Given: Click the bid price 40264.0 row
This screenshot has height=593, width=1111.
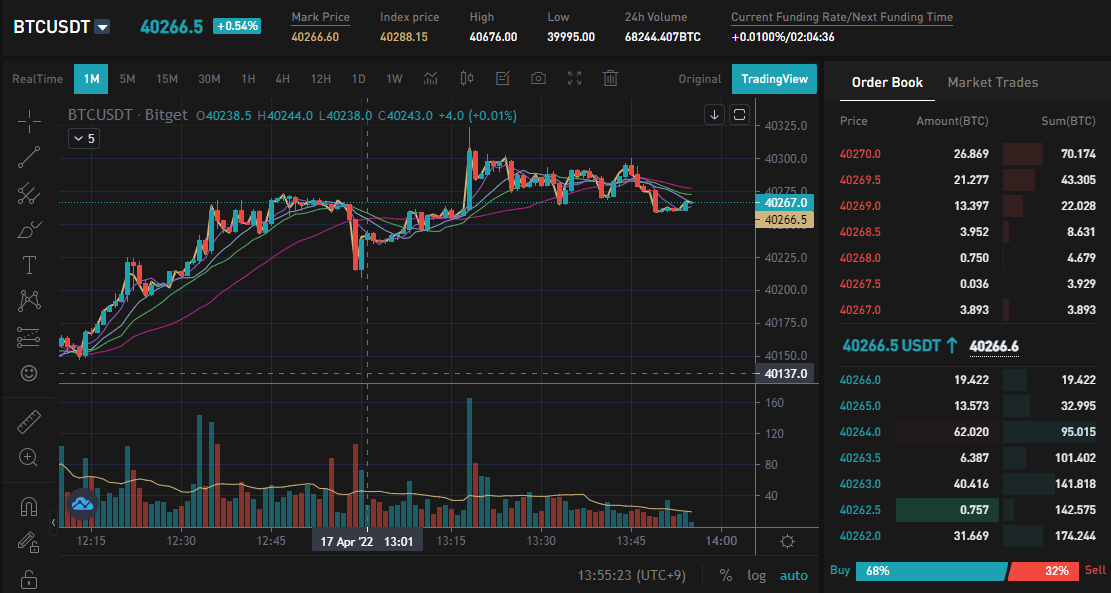Looking at the screenshot, I should click(x=967, y=431).
